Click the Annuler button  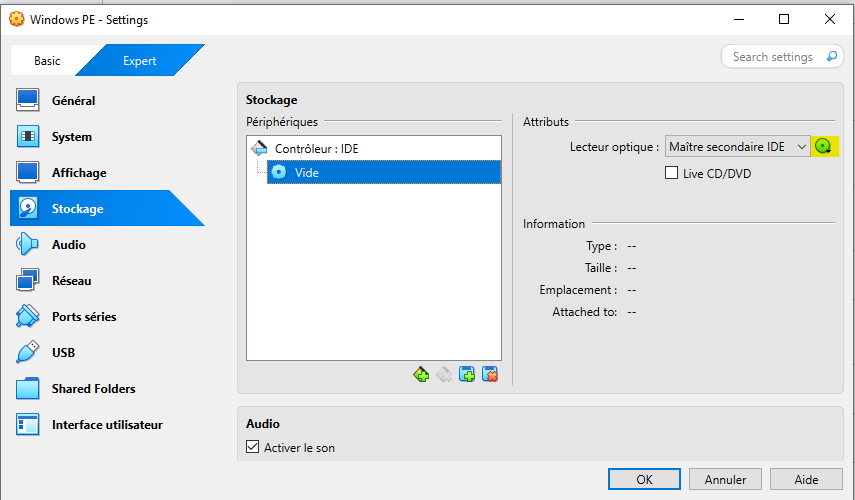pyautogui.click(x=725, y=480)
